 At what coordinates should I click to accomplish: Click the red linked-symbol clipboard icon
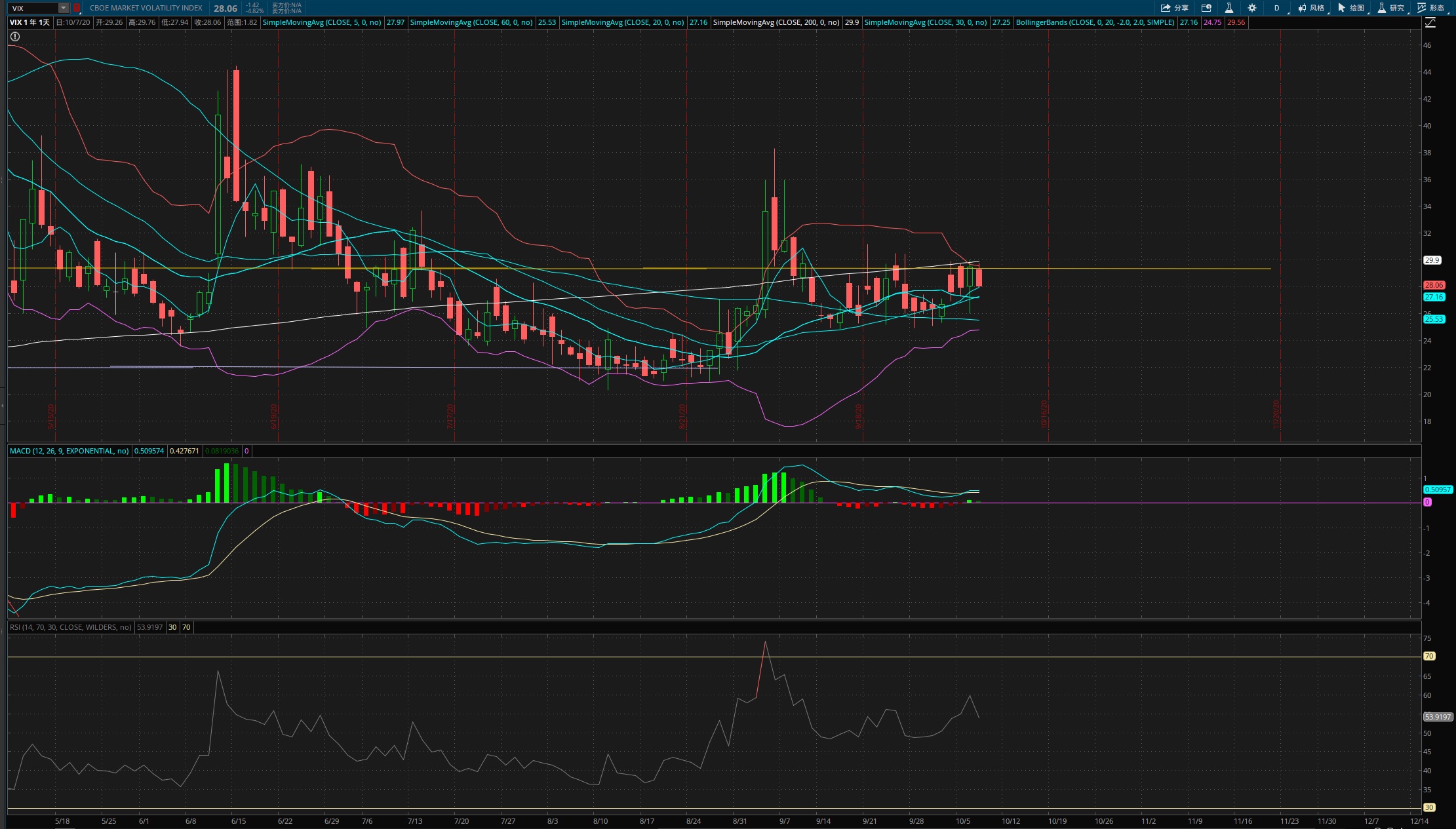click(76, 8)
